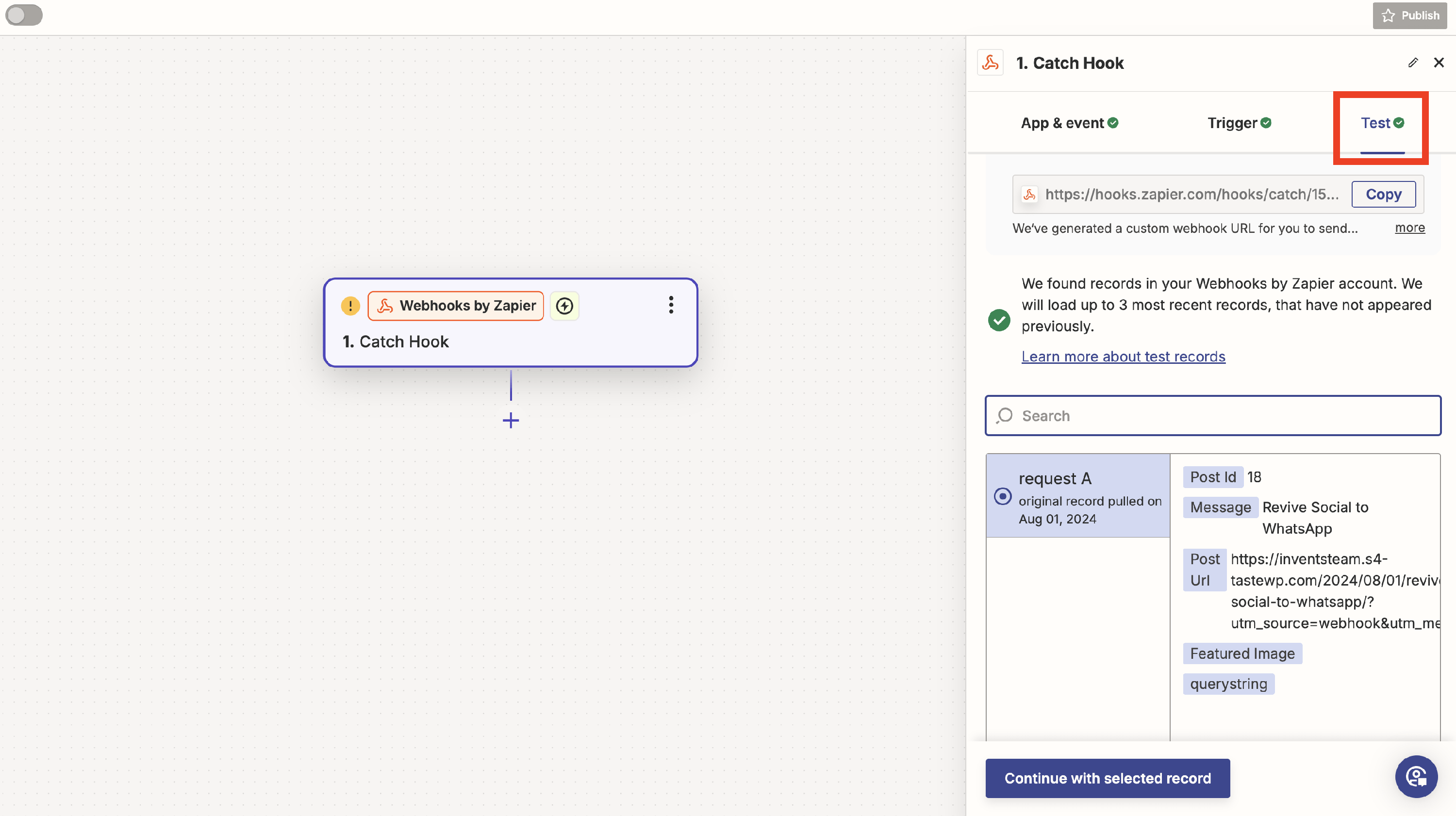This screenshot has height=816, width=1456.
Task: Open the Trigger tab
Action: (1239, 123)
